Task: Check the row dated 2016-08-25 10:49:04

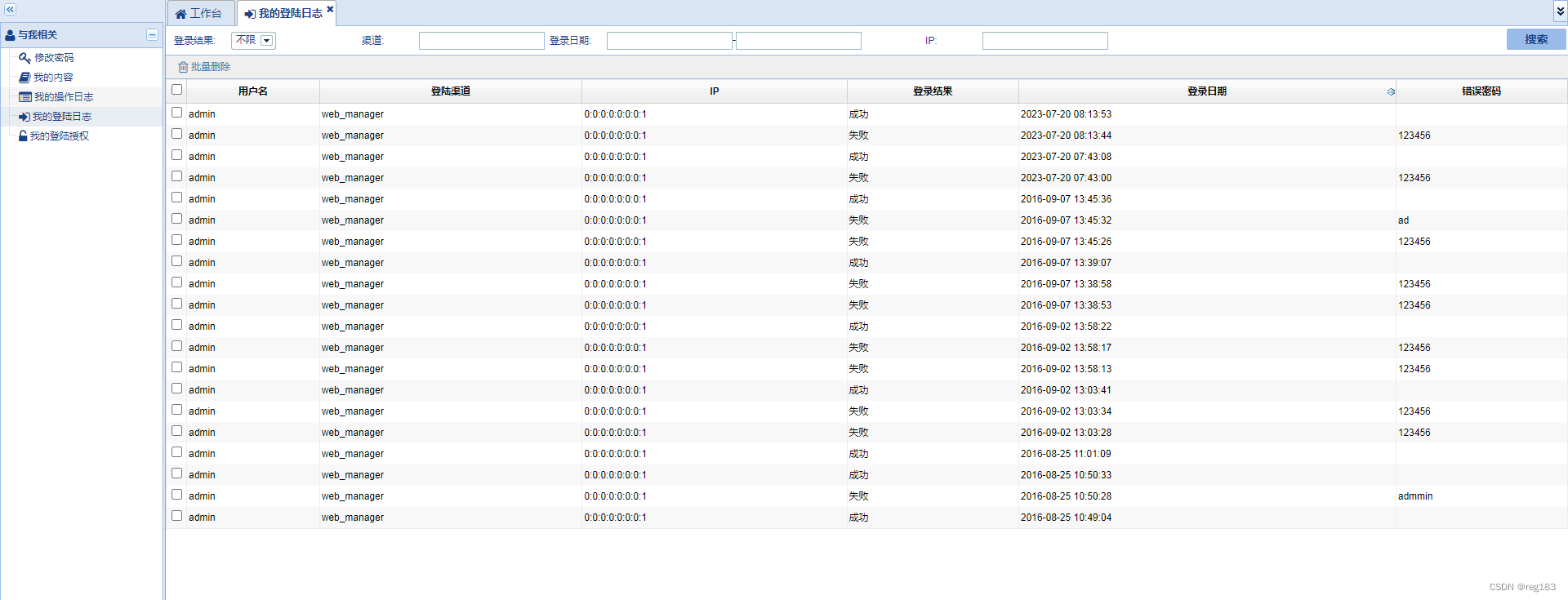Action: tap(176, 516)
